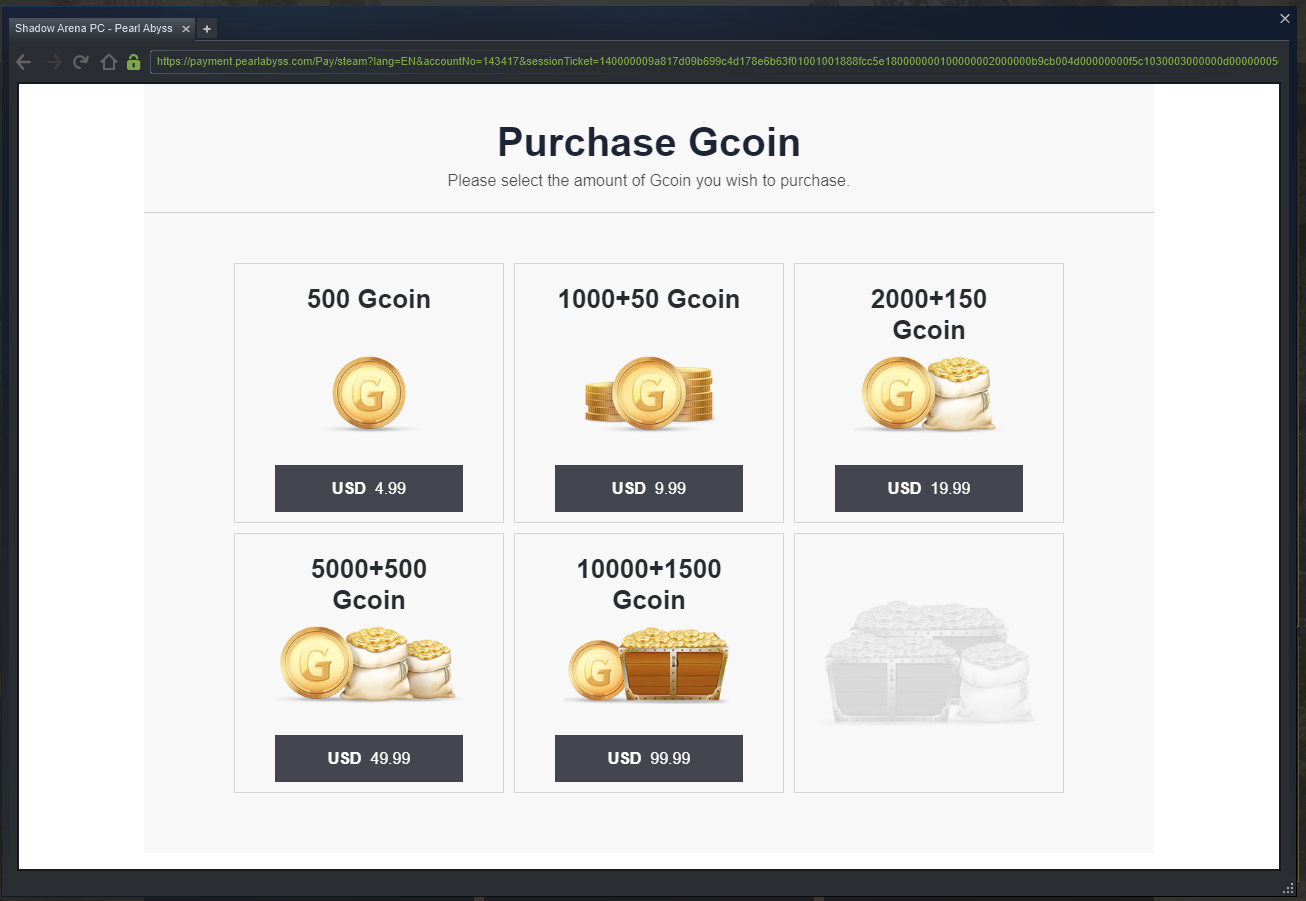View the green secure padlock icon
Viewport: 1306px width, 901px height.
pos(134,62)
